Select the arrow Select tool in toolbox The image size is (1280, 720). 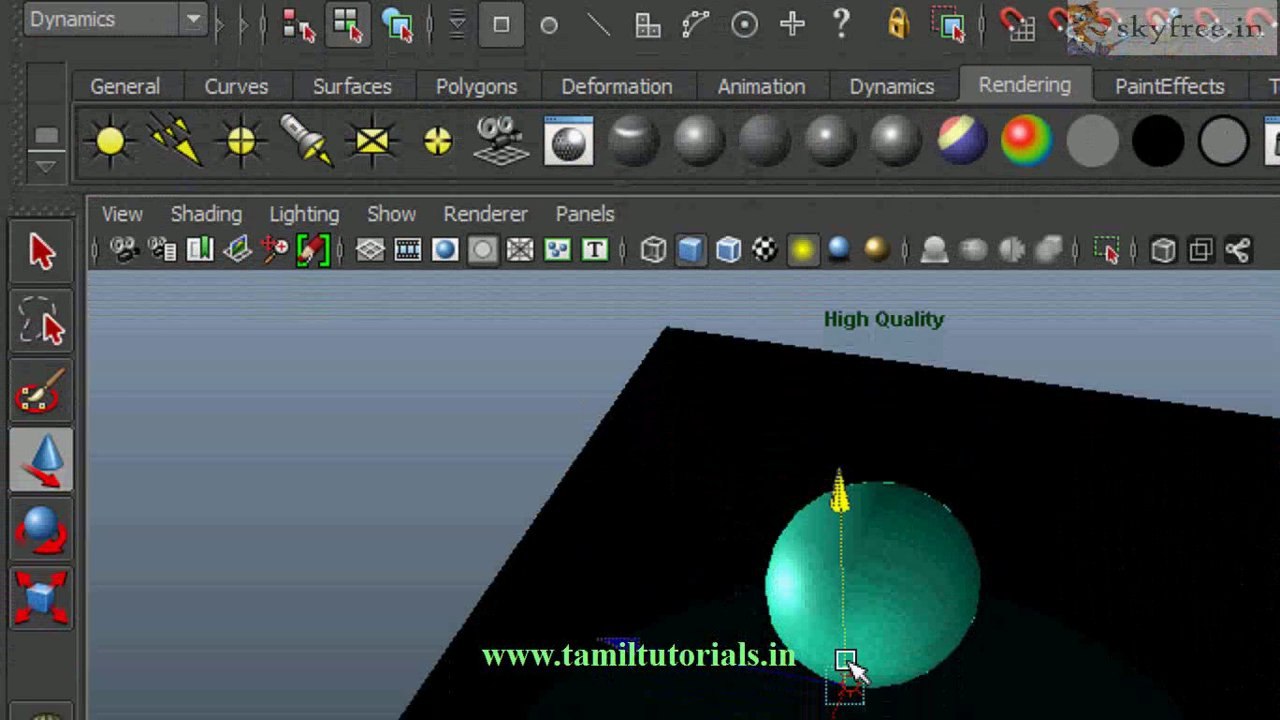click(x=41, y=250)
